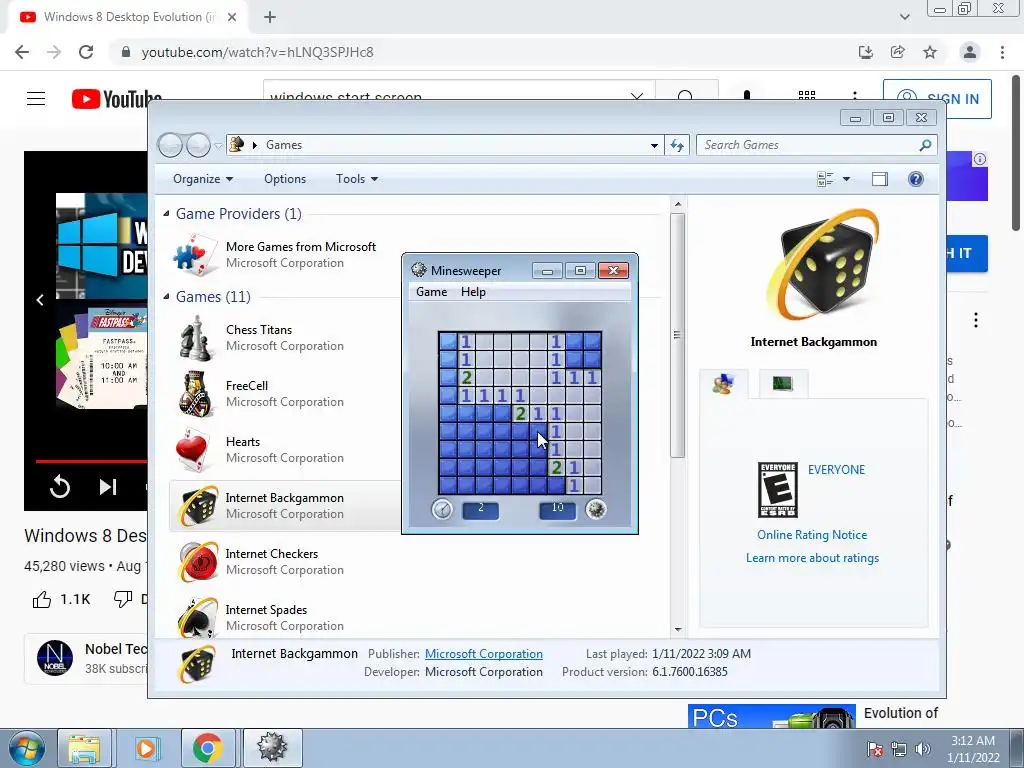The image size is (1024, 768).
Task: Click the Action Center flag tray icon
Action: [x=874, y=749]
